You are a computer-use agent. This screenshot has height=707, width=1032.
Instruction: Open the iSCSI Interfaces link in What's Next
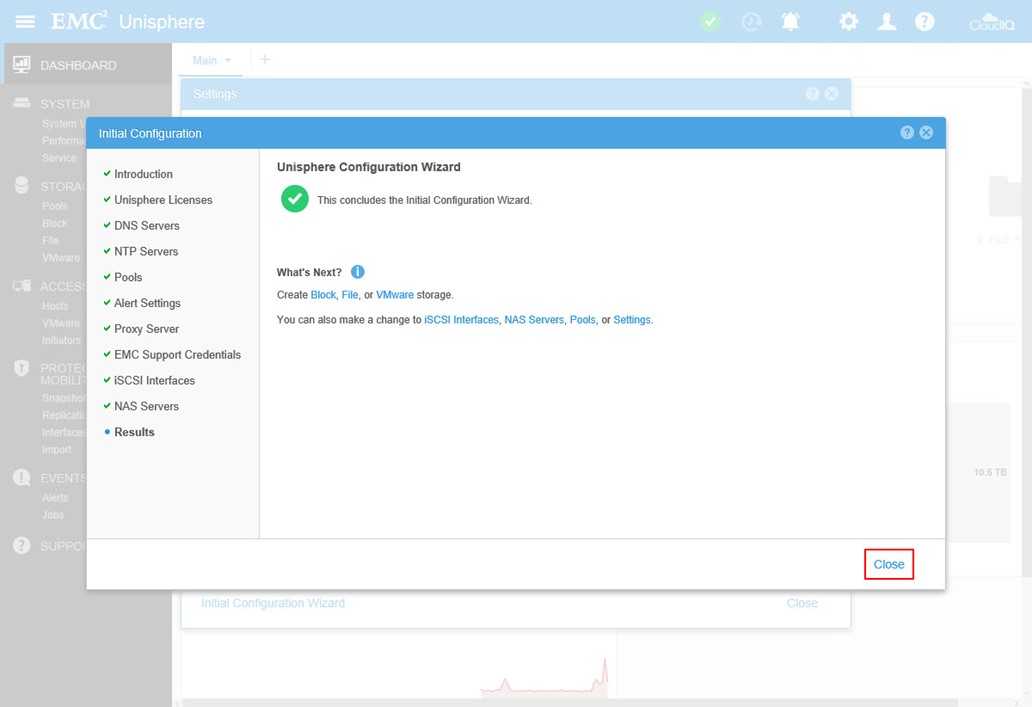461,319
